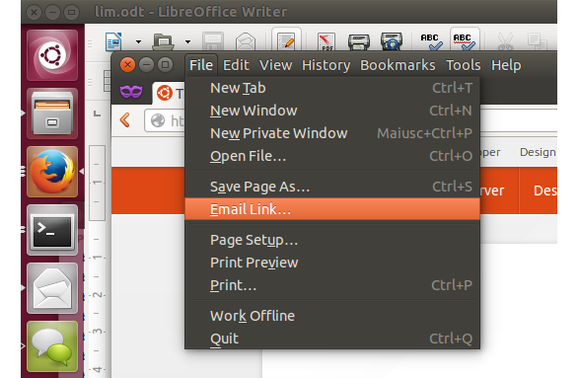This screenshot has width=580, height=378.
Task: Click the Firefox URL address field
Action: click(x=165, y=121)
